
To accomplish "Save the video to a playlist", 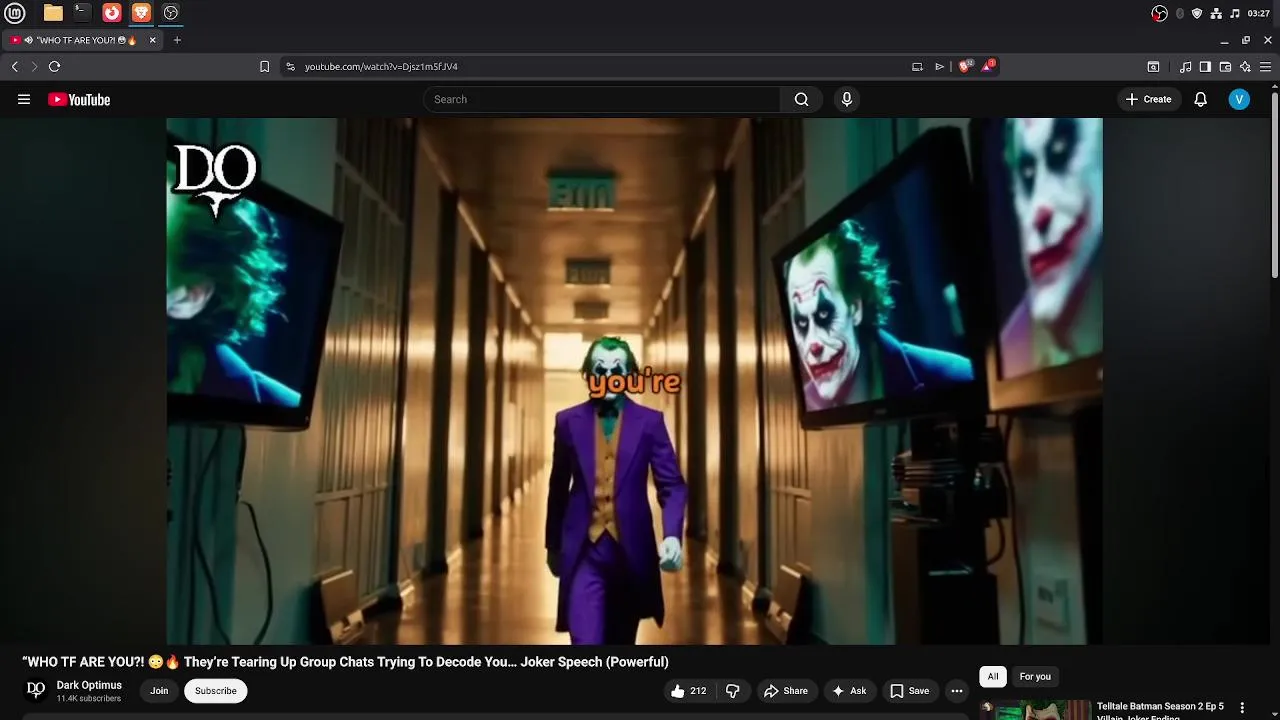I will pyautogui.click(x=910, y=691).
